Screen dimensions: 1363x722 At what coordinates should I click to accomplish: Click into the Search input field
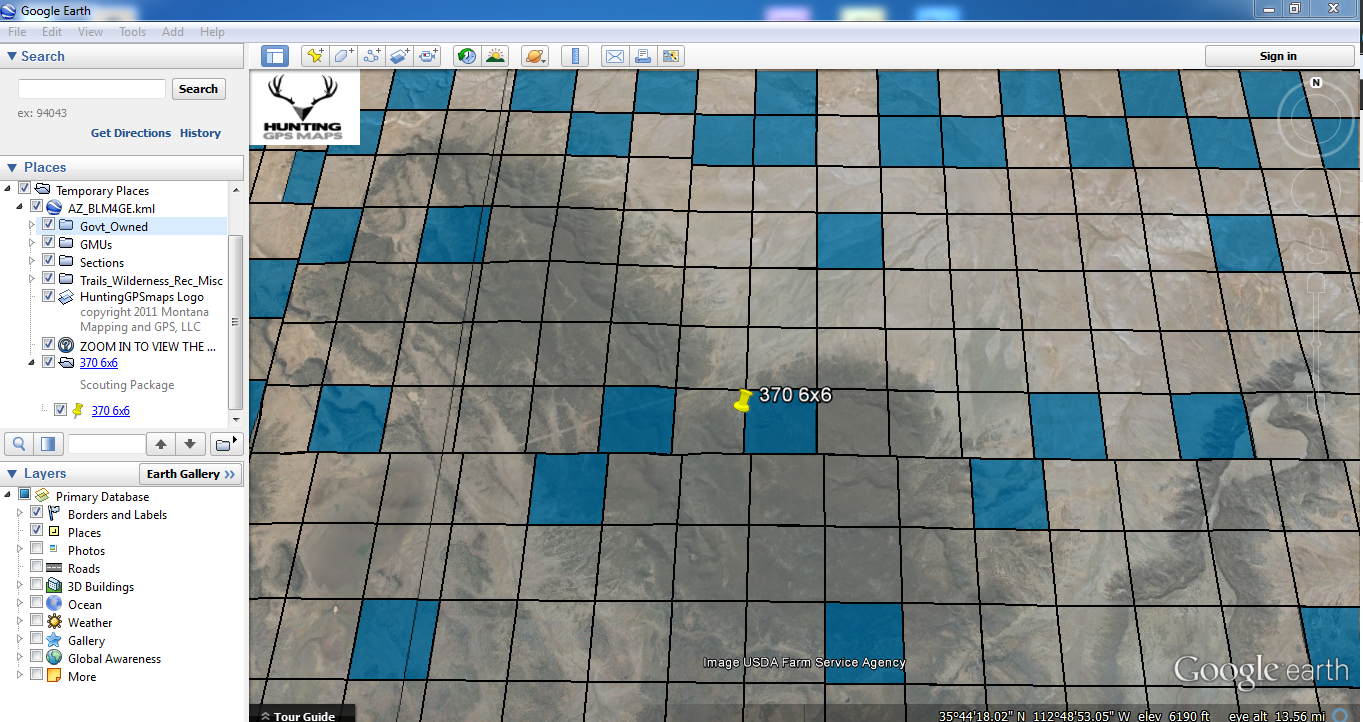pos(92,89)
